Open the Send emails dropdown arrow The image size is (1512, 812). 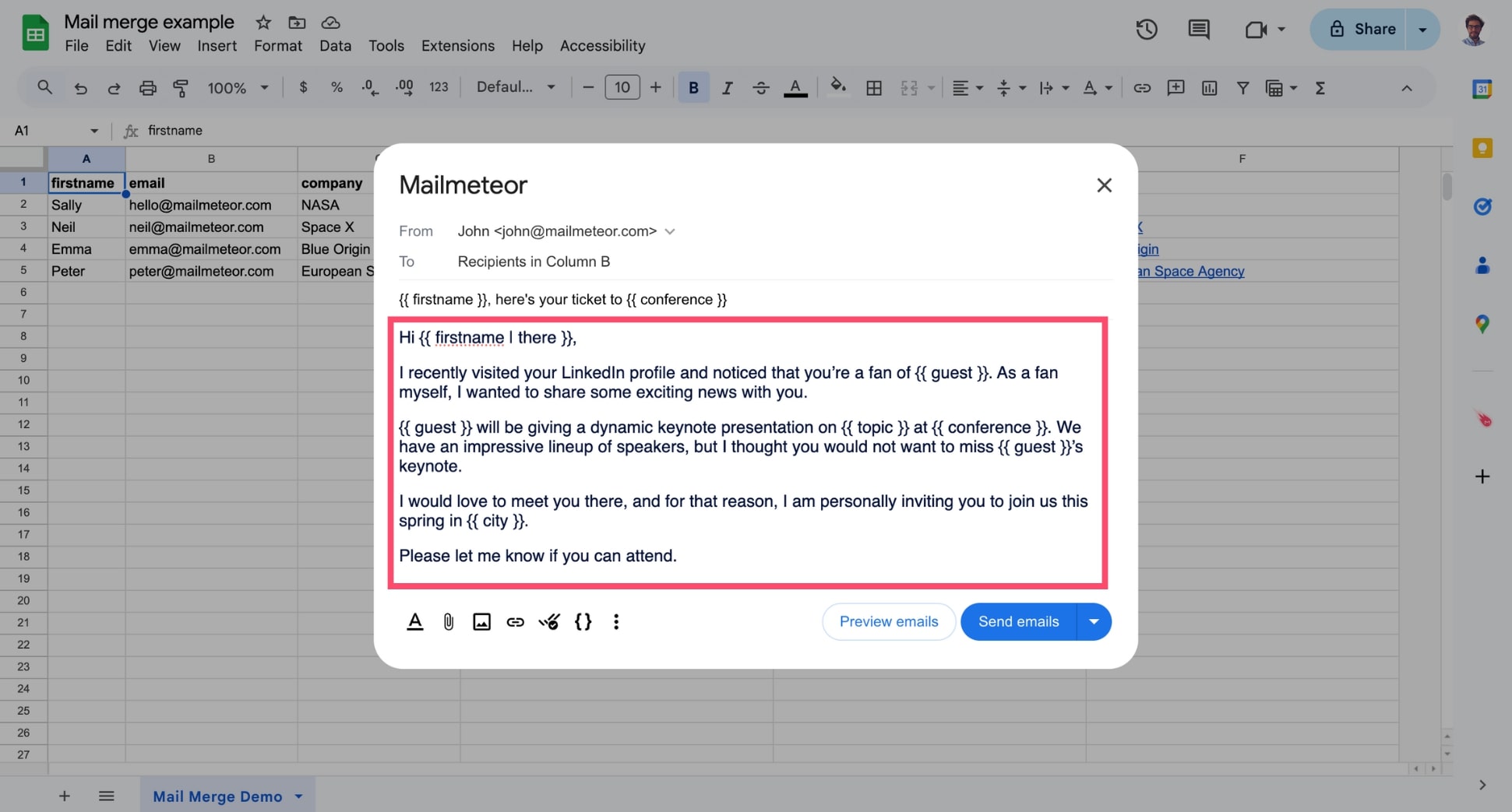(x=1094, y=621)
